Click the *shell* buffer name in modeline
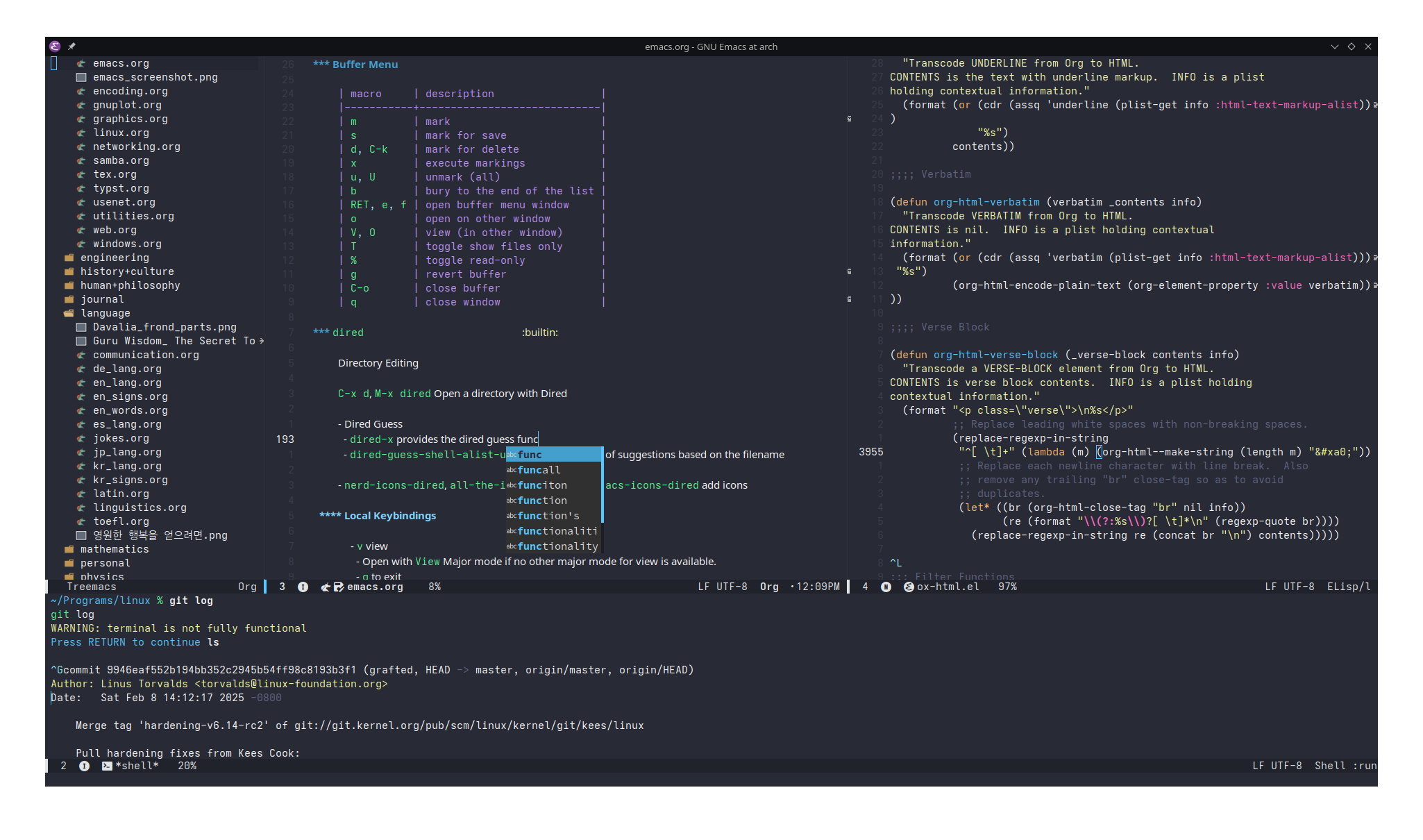This screenshot has width=1423, height=840. coord(137,766)
